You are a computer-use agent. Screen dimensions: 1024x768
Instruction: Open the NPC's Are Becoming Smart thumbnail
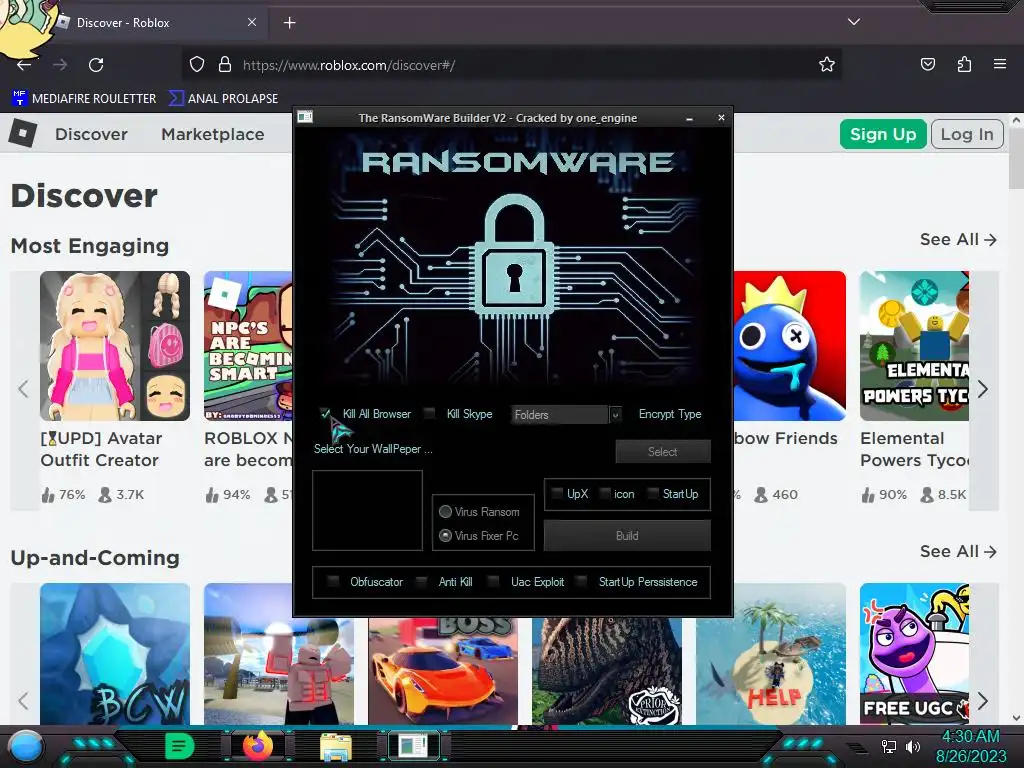pos(248,346)
